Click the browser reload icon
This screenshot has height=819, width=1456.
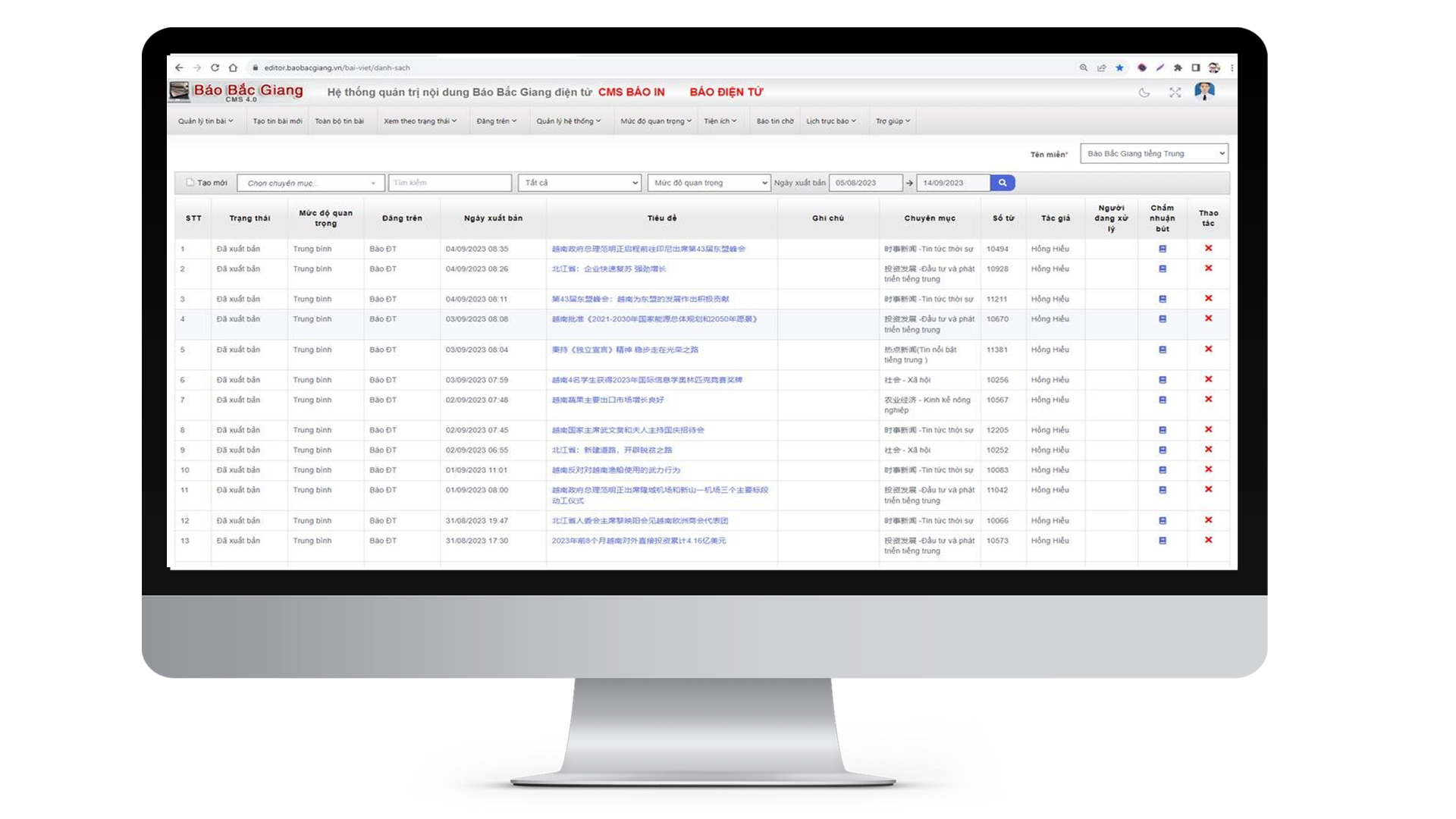[x=215, y=67]
